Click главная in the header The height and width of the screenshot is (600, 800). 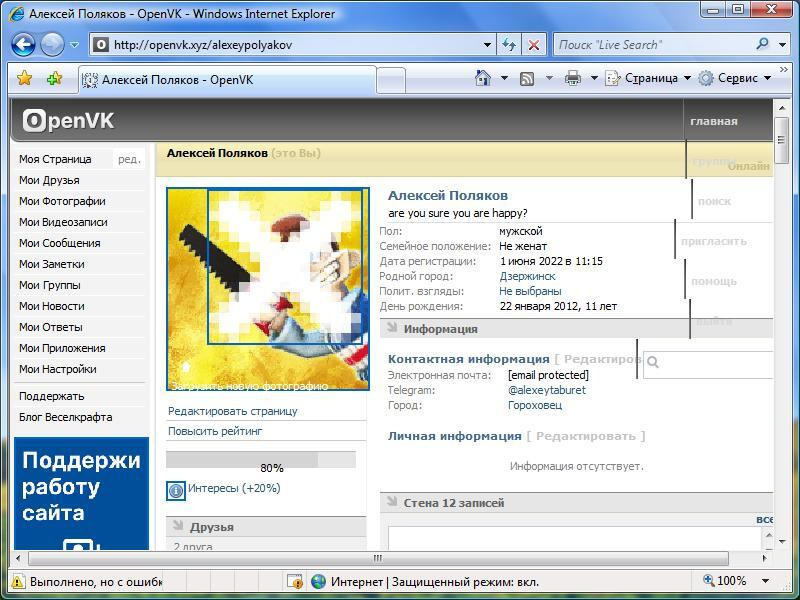coord(714,121)
